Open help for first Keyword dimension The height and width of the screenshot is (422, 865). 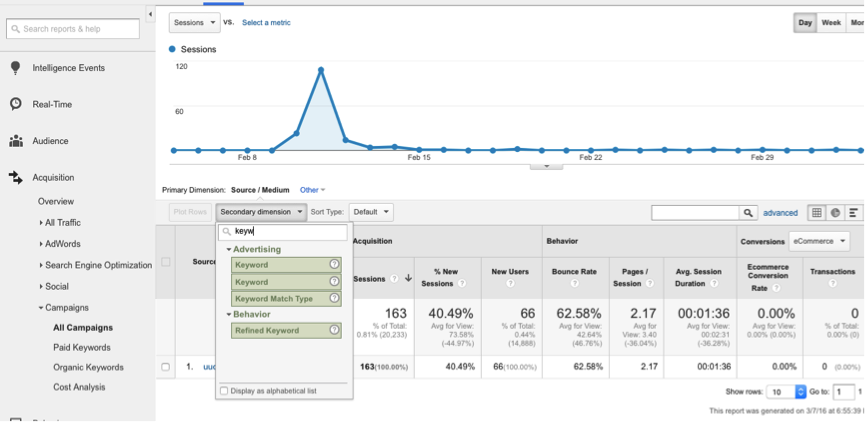(334, 265)
